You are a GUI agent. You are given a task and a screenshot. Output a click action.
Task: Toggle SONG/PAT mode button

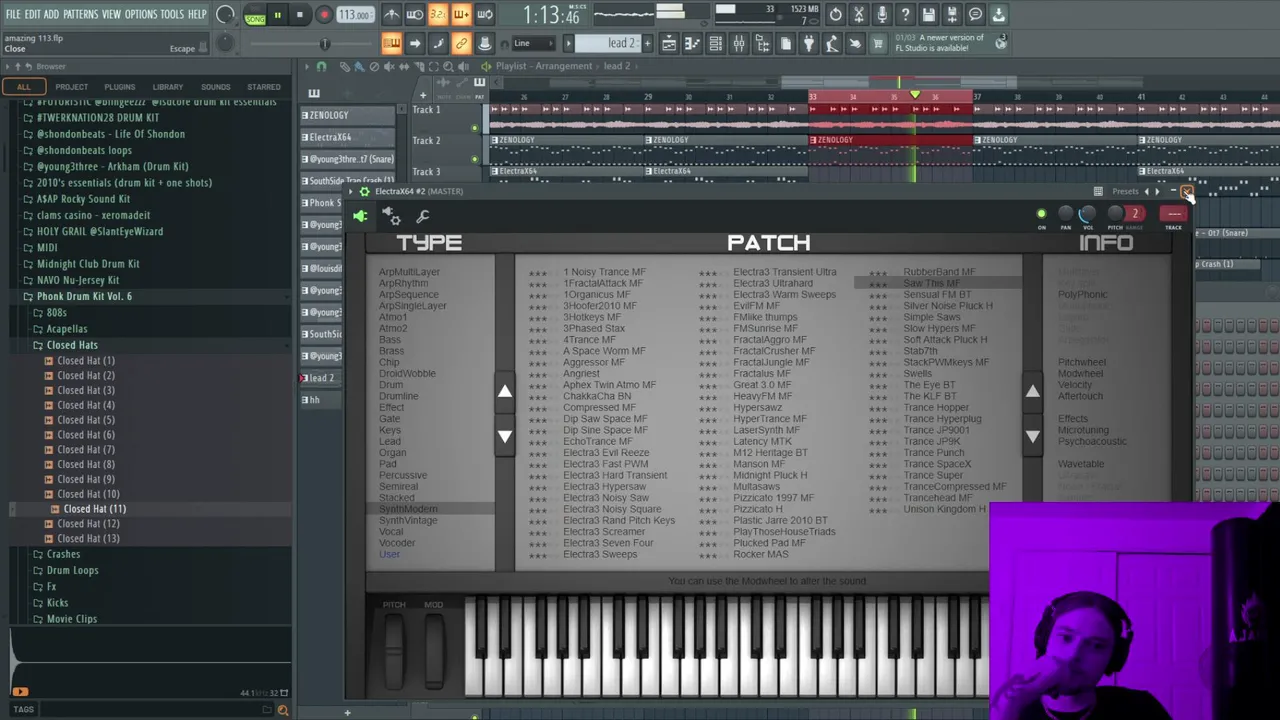click(x=255, y=16)
